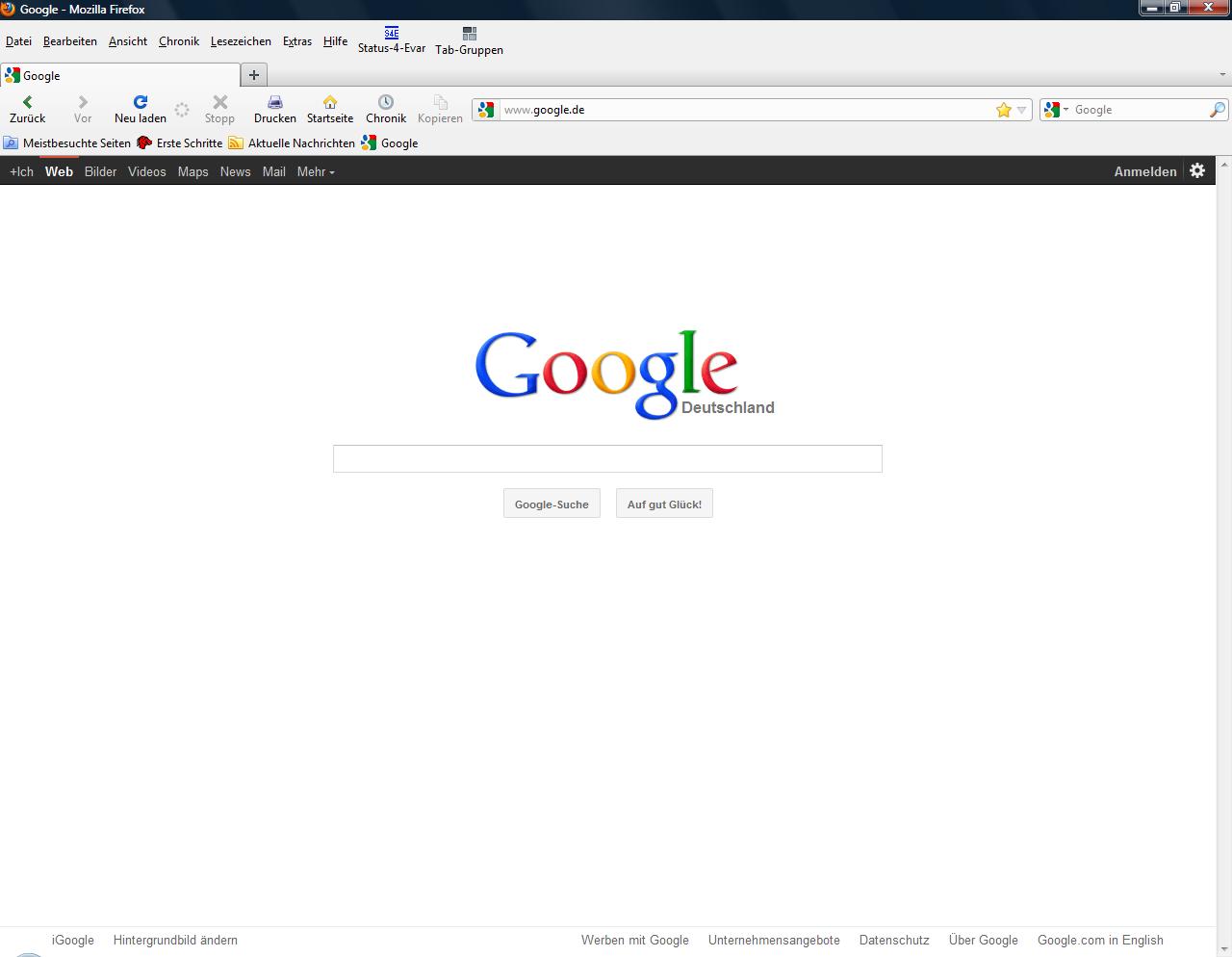Image resolution: width=1232 pixels, height=957 pixels.
Task: Open the Chronik menu in menu bar
Action: [x=179, y=41]
